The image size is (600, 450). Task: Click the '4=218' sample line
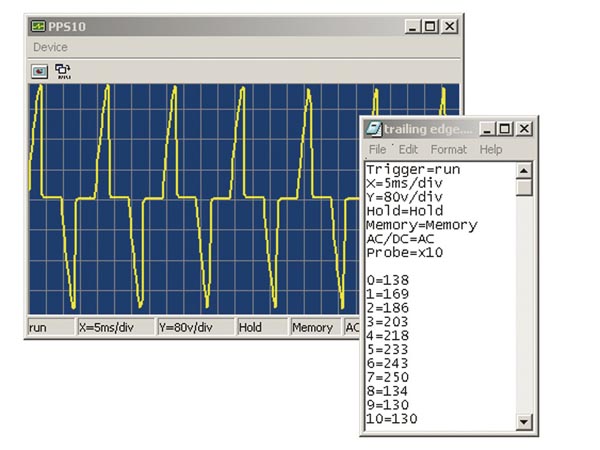pyautogui.click(x=388, y=336)
